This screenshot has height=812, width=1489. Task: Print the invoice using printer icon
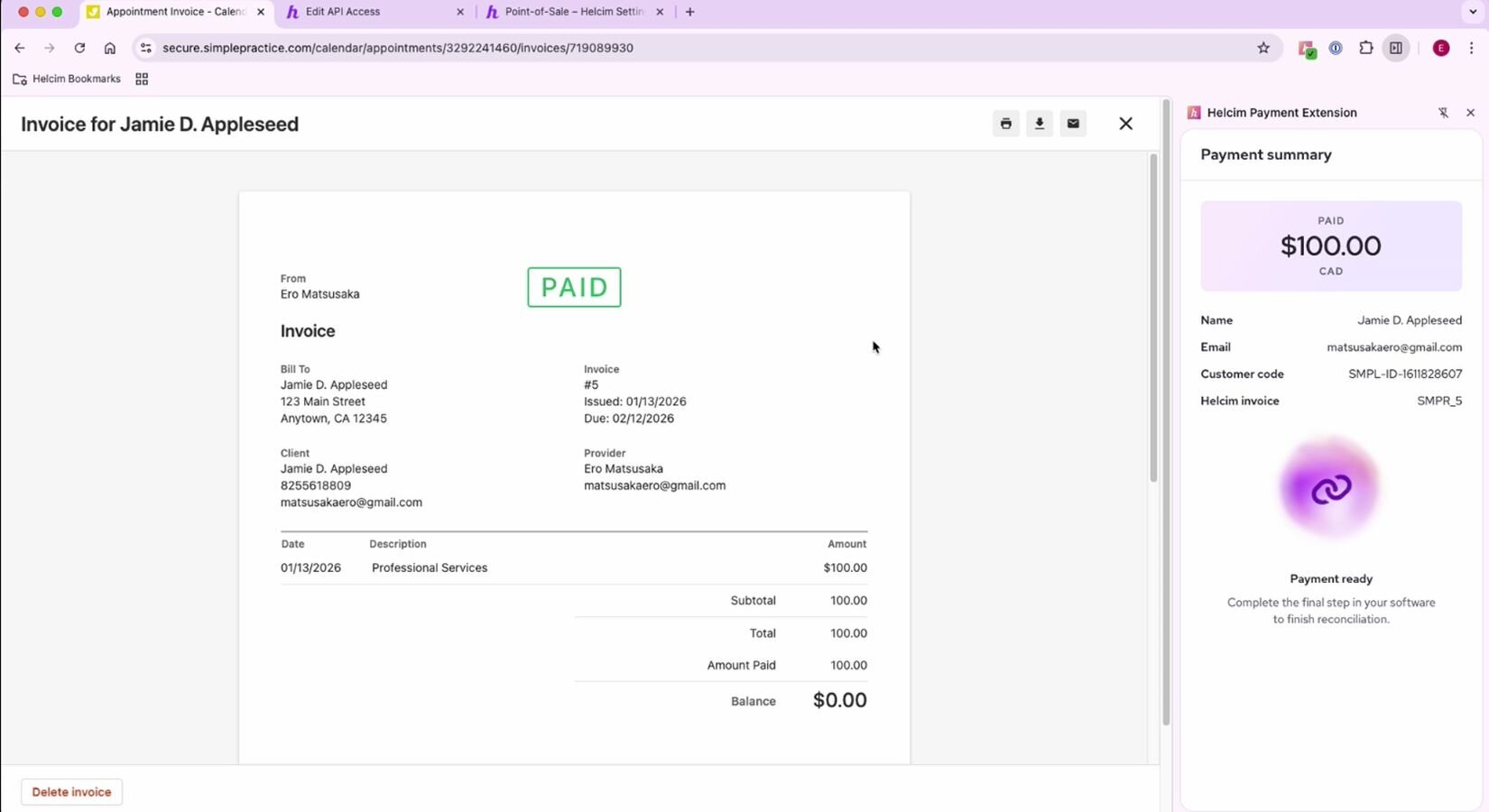click(1005, 124)
